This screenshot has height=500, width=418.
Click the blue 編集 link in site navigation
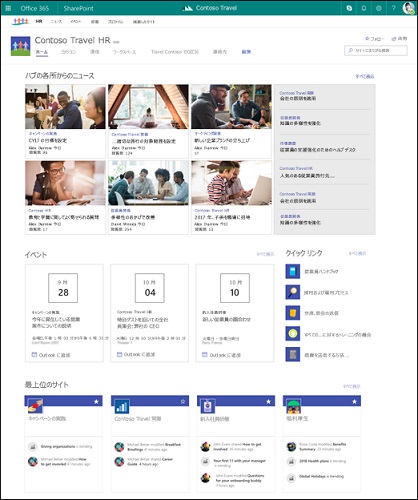click(x=246, y=52)
